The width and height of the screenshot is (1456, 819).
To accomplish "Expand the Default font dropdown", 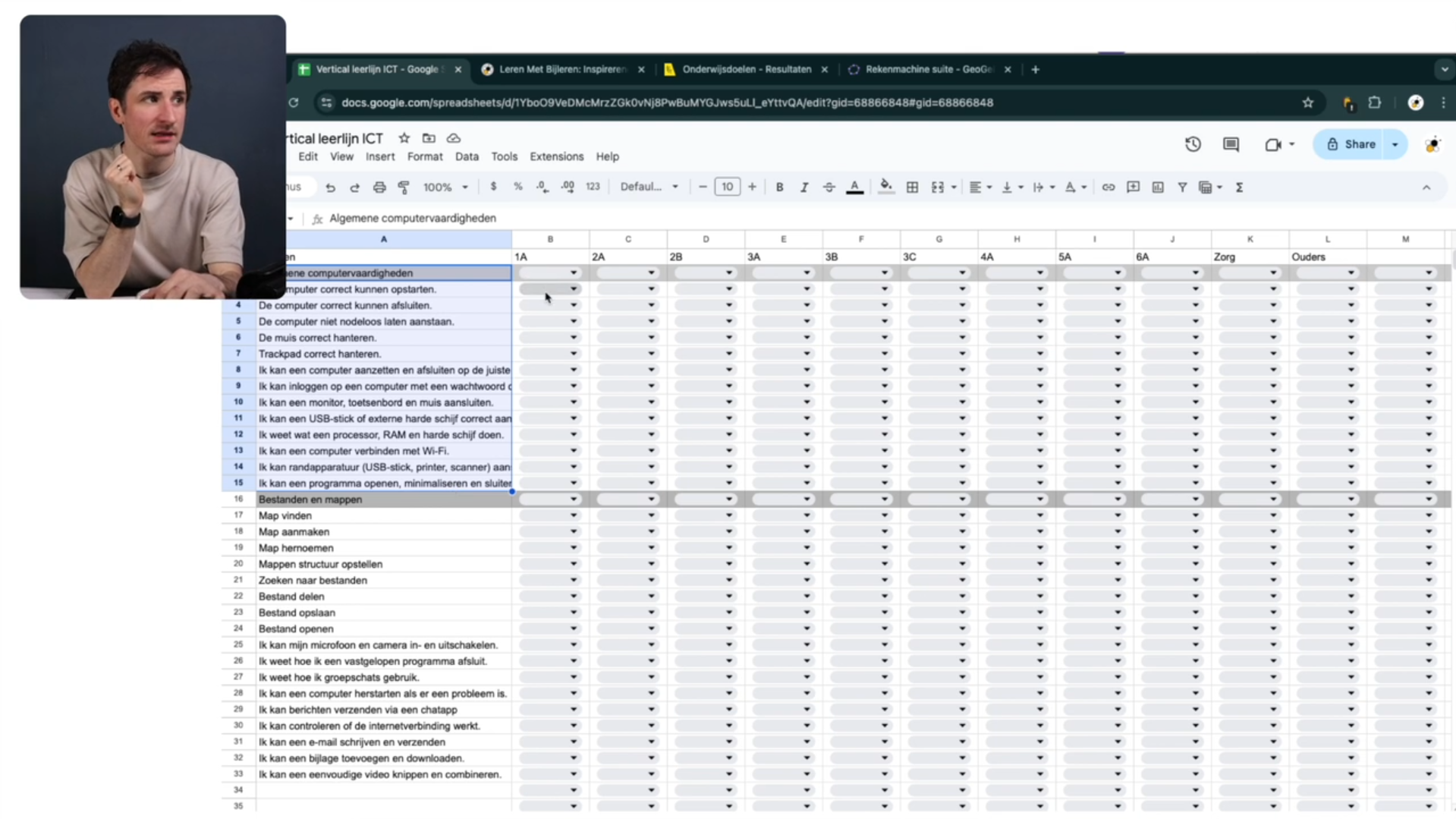I will (x=649, y=187).
